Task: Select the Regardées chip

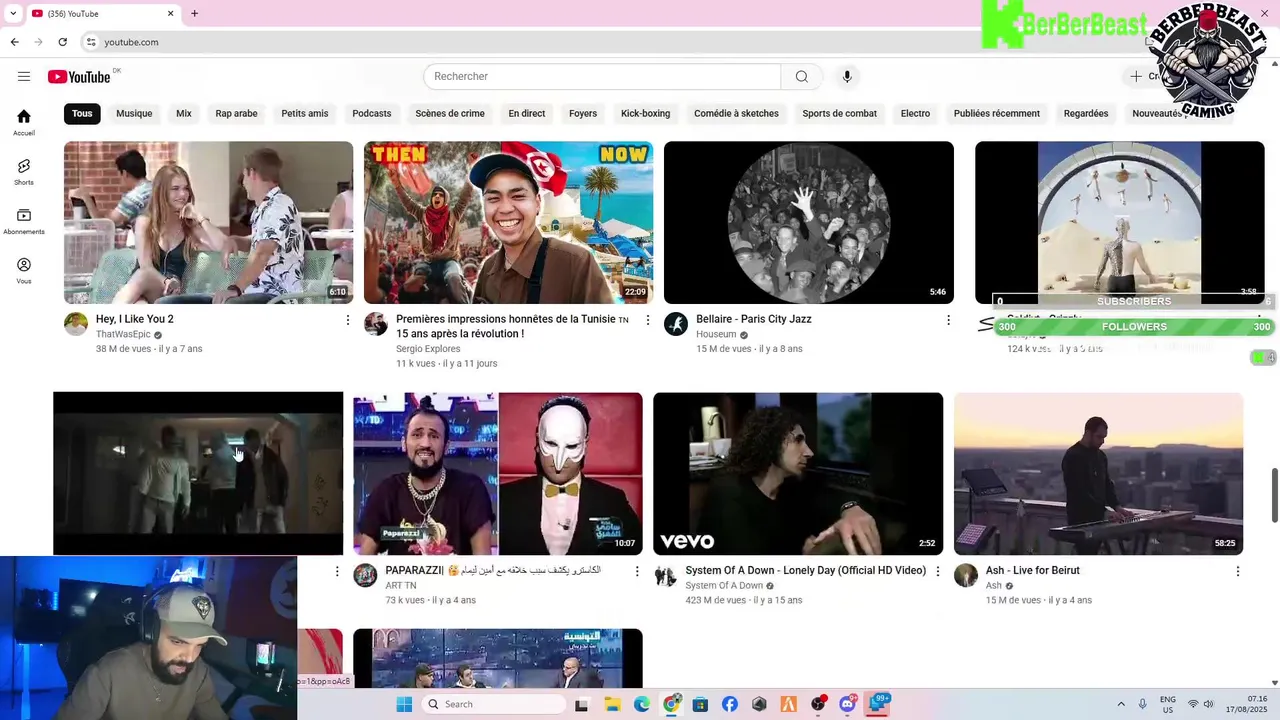Action: click(1086, 113)
